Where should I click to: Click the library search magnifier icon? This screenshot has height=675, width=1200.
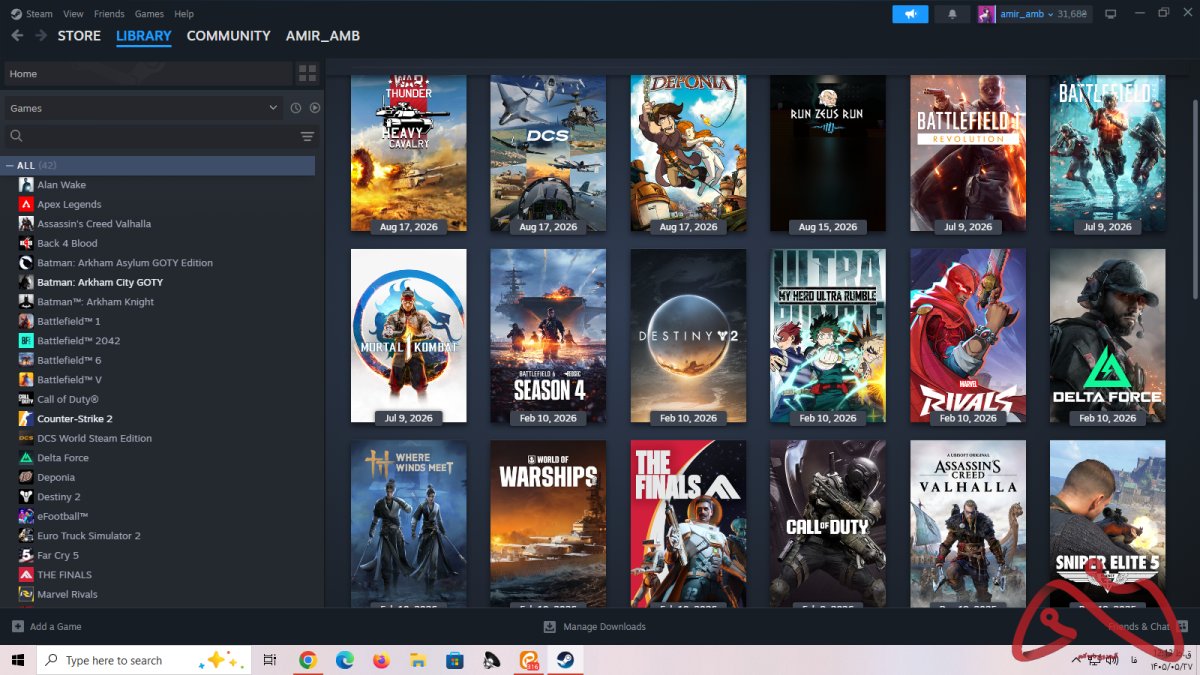[16, 136]
